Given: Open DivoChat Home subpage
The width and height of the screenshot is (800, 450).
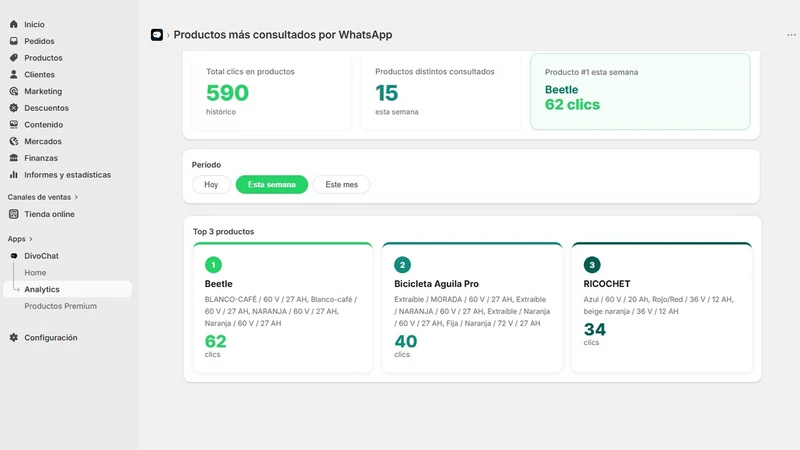Looking at the screenshot, I should pos(35,272).
